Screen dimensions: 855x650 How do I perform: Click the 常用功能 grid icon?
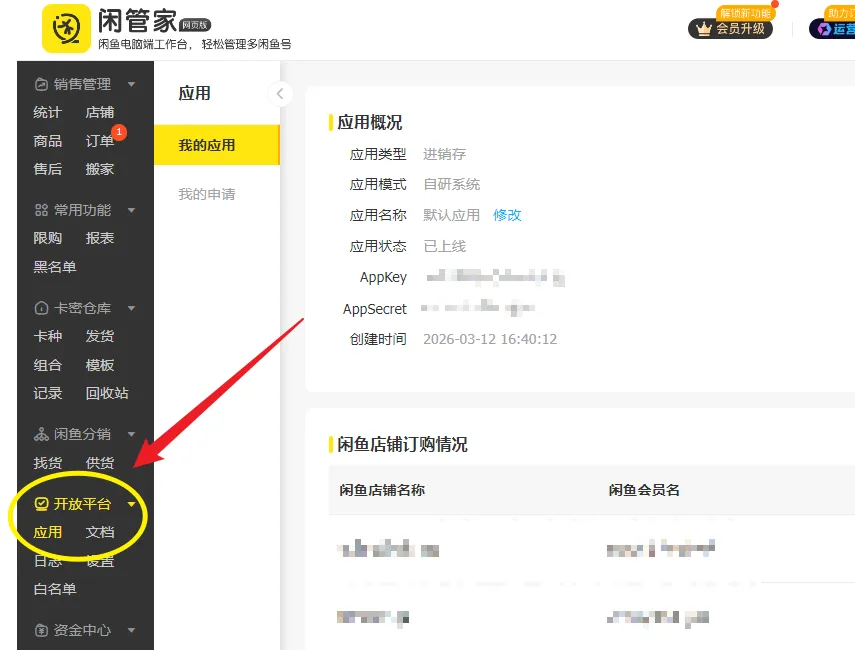point(41,210)
